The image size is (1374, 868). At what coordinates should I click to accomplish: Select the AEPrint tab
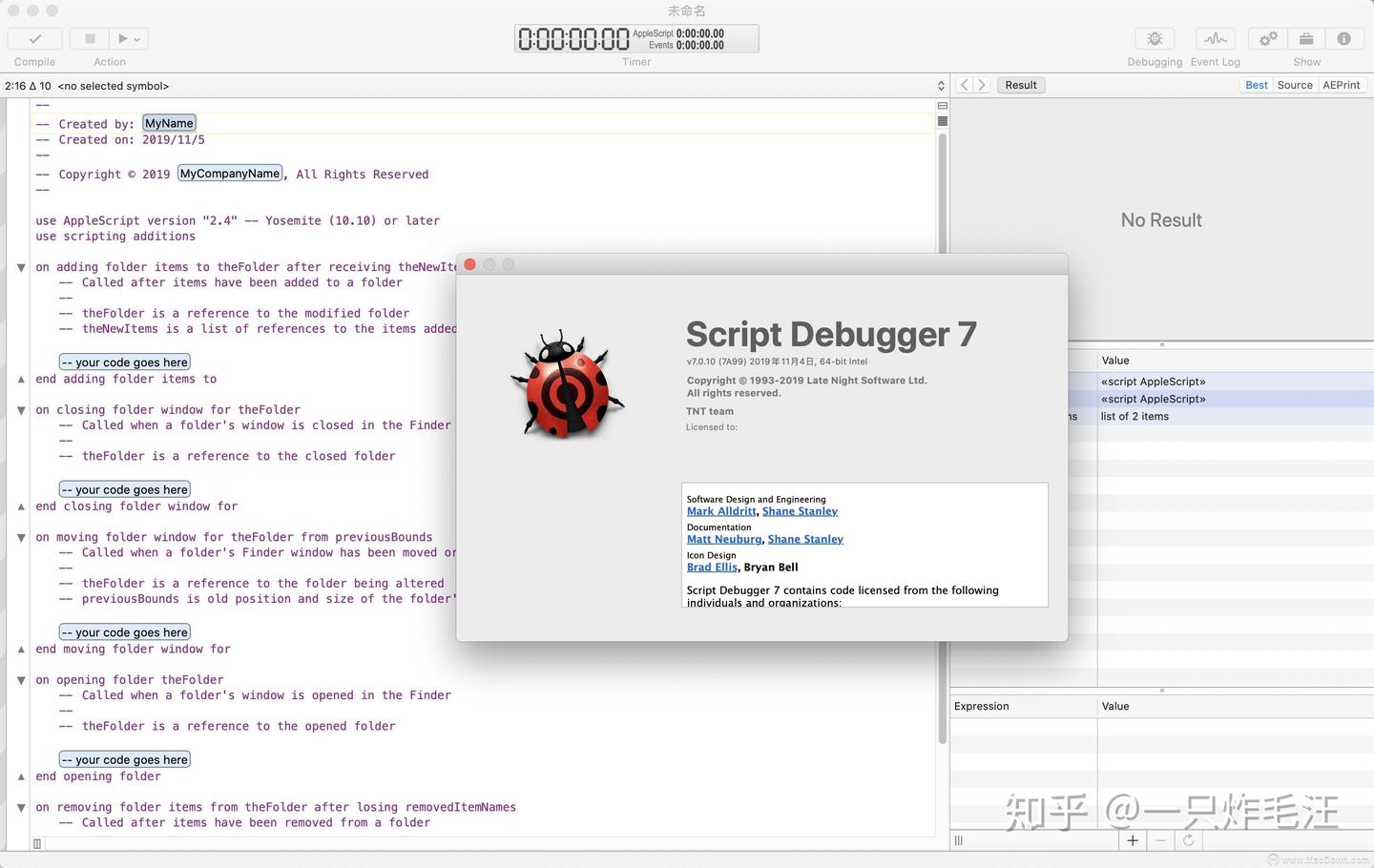(1342, 85)
